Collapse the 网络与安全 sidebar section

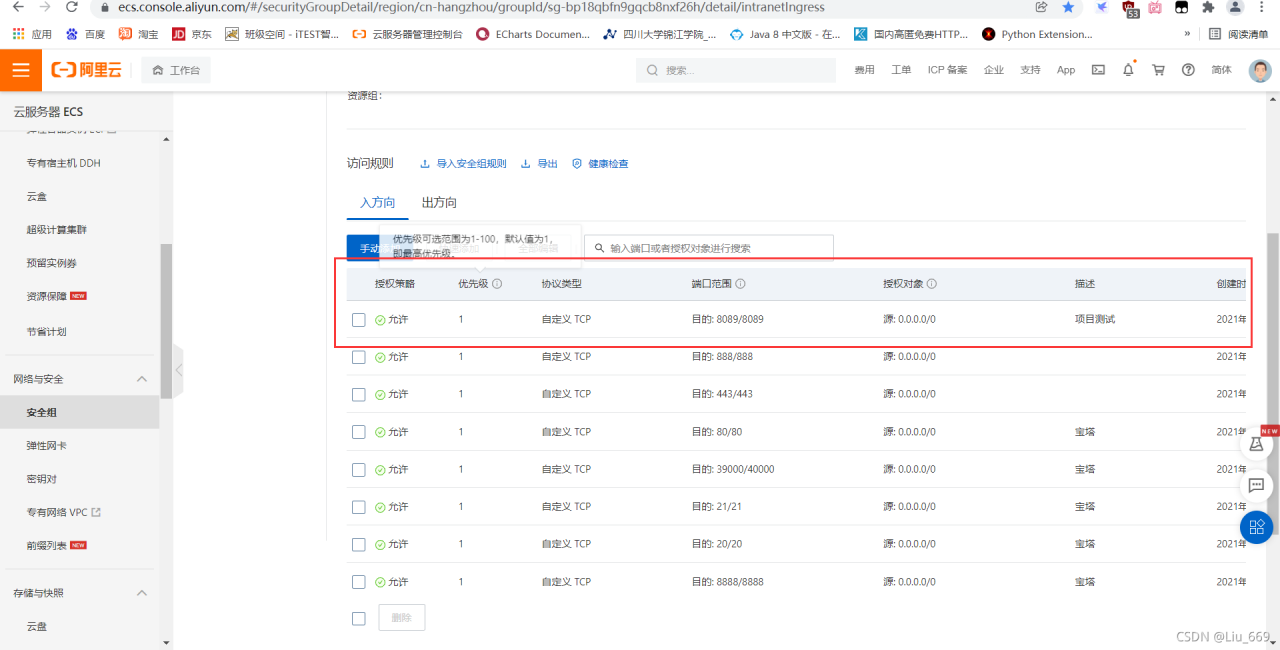142,379
